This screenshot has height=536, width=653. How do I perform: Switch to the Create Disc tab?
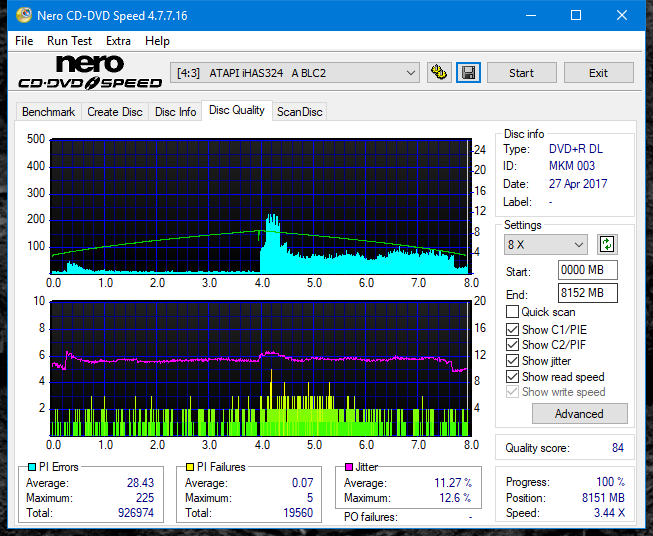(115, 112)
